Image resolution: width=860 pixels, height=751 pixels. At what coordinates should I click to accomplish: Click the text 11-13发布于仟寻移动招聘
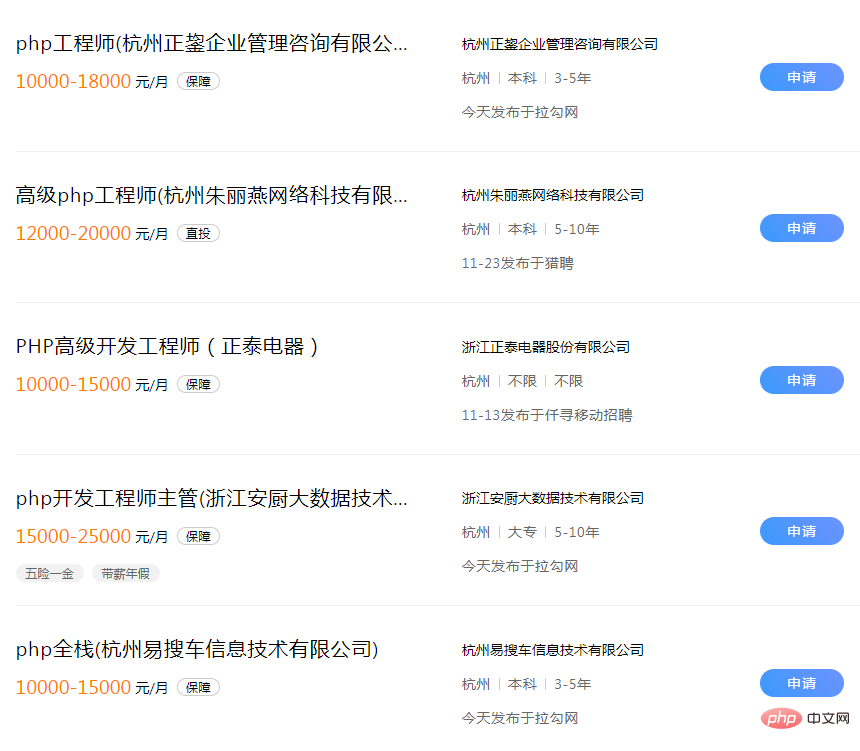coord(547,415)
